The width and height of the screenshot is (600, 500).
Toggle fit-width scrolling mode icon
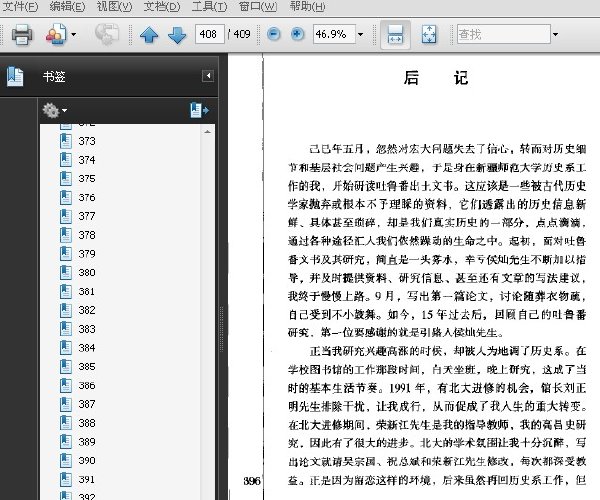tap(395, 34)
